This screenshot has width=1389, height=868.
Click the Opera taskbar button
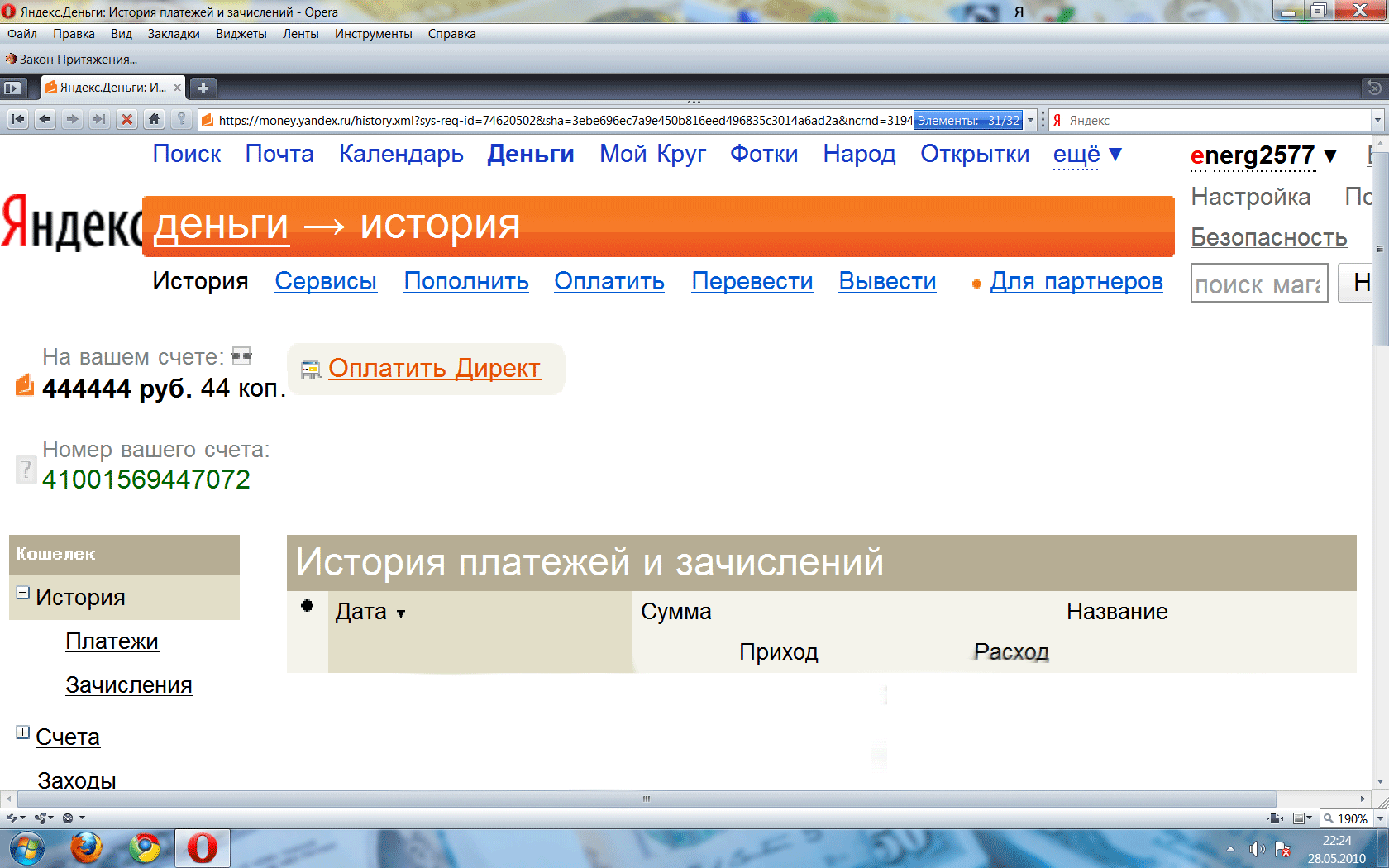203,848
